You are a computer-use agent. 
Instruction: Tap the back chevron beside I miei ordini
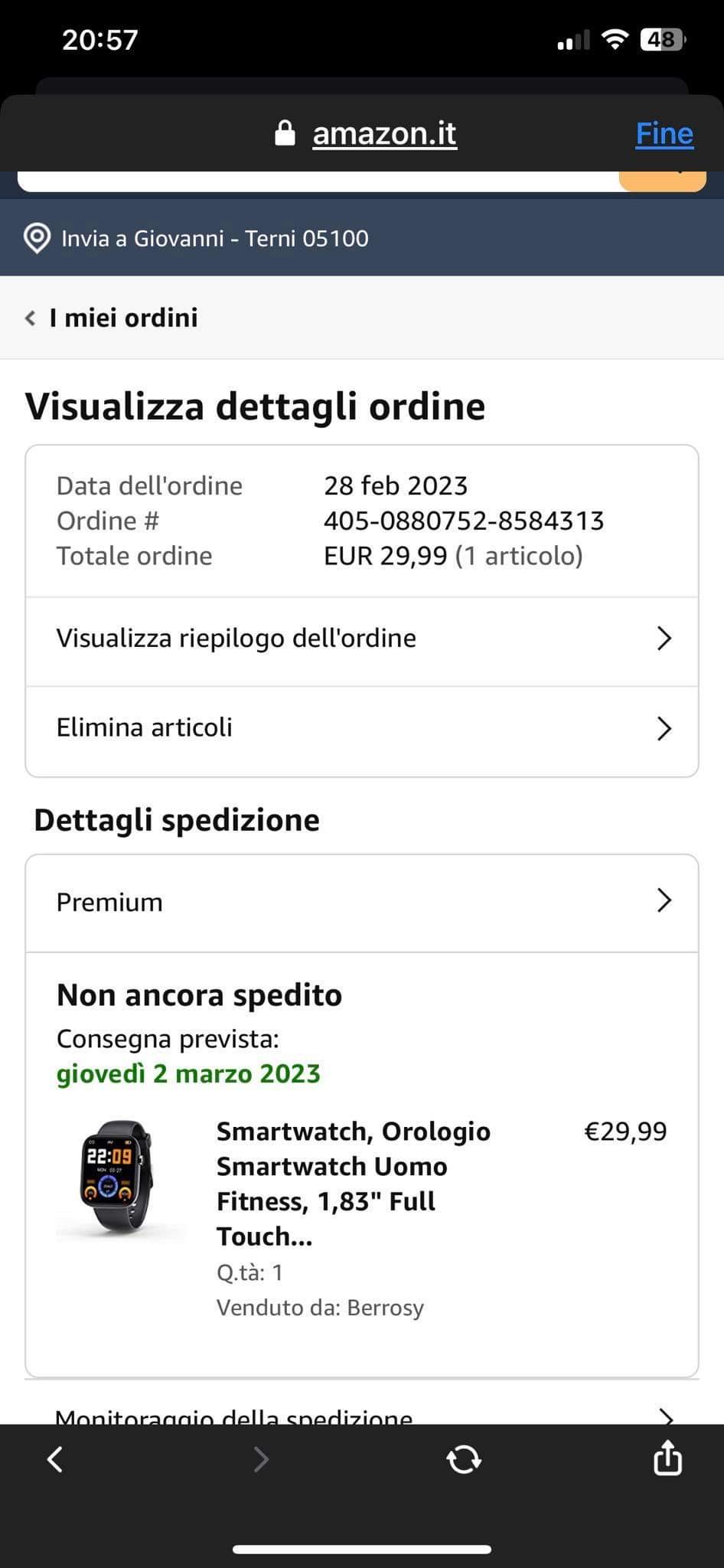coord(31,318)
